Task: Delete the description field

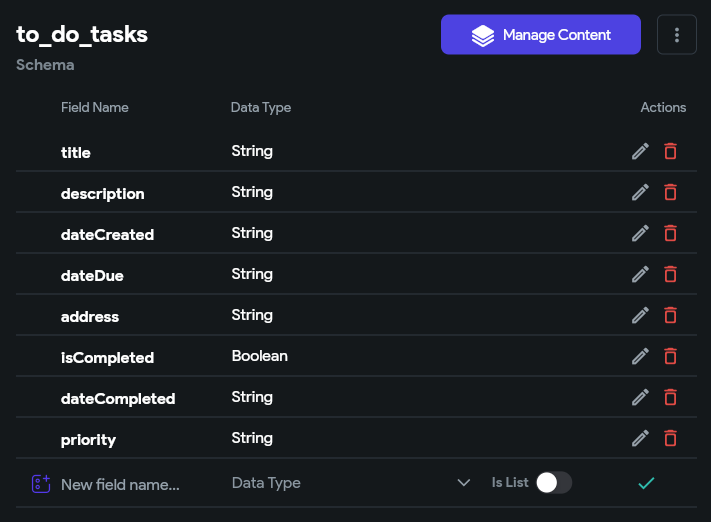Action: point(670,192)
